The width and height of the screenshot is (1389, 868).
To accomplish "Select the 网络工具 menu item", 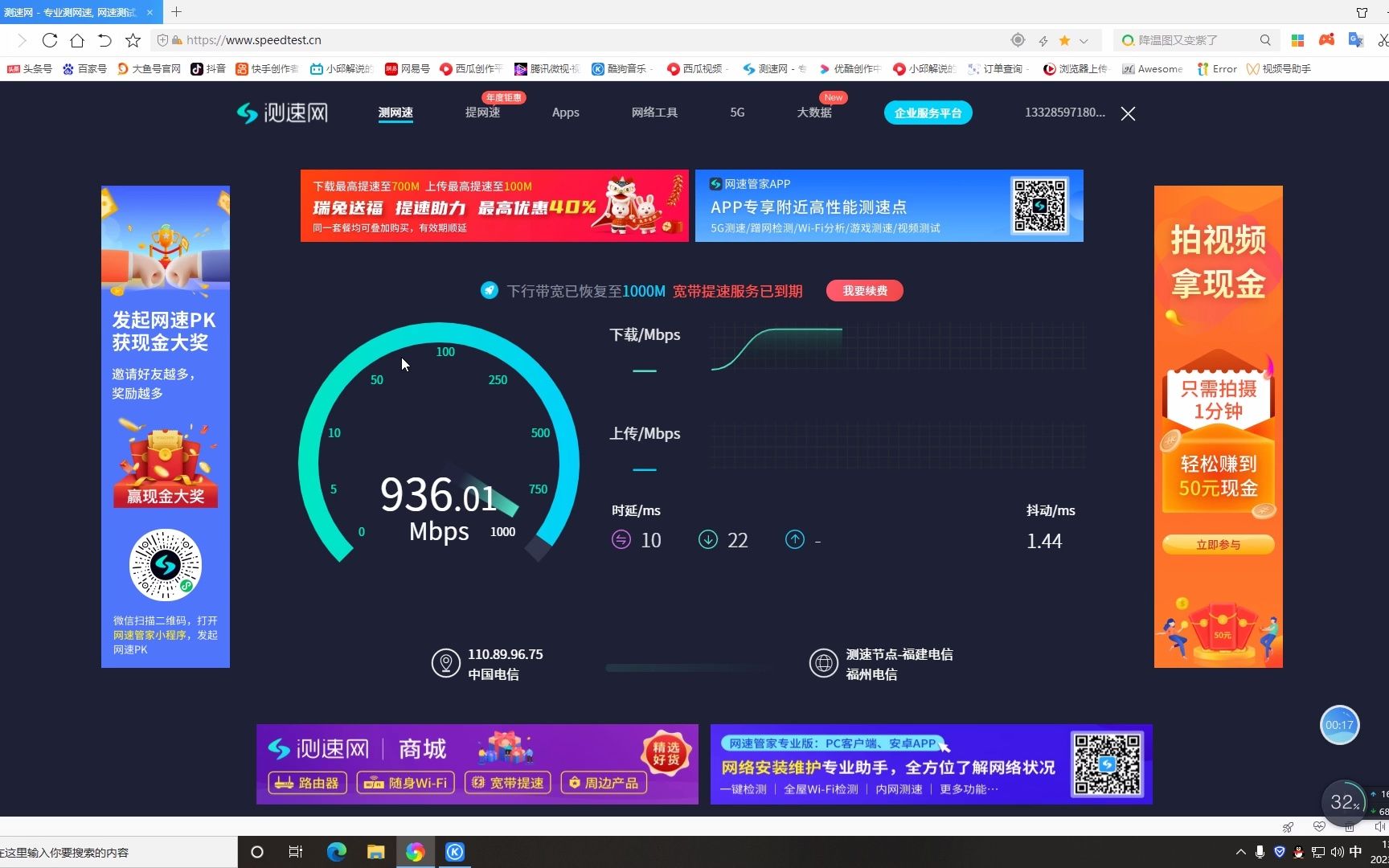I will [654, 113].
